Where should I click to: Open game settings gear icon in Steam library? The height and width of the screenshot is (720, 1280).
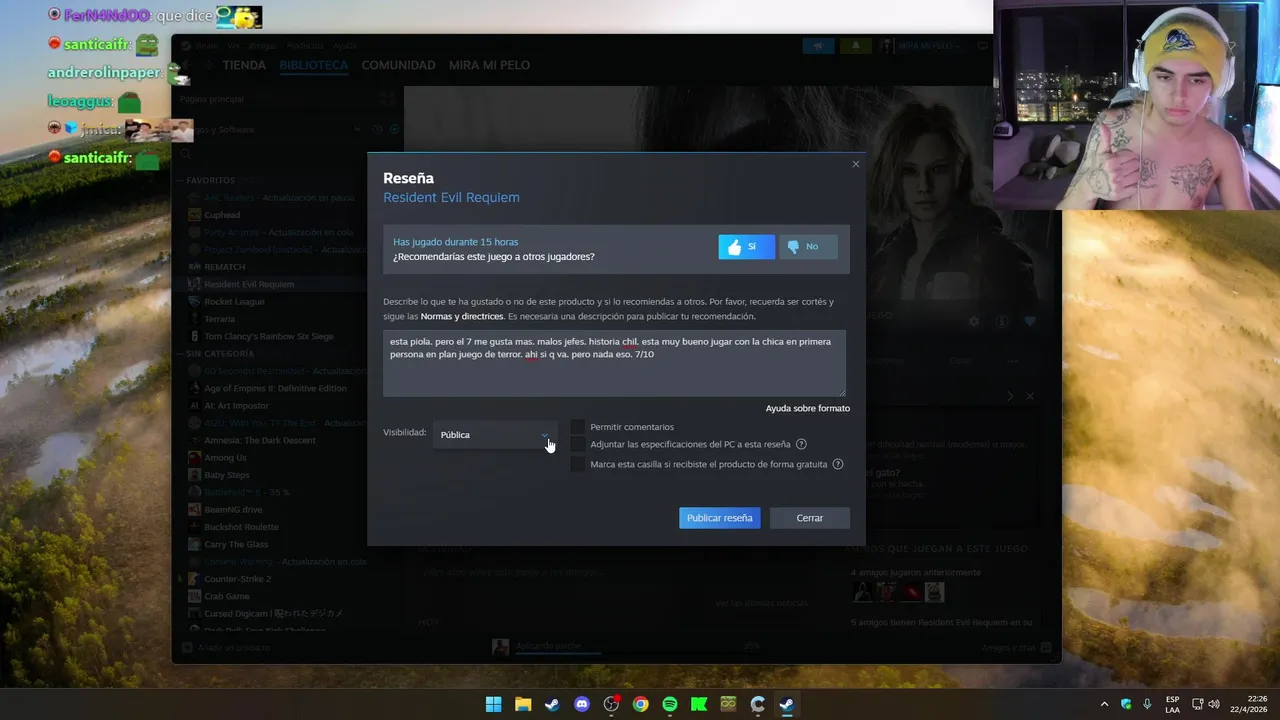[974, 322]
